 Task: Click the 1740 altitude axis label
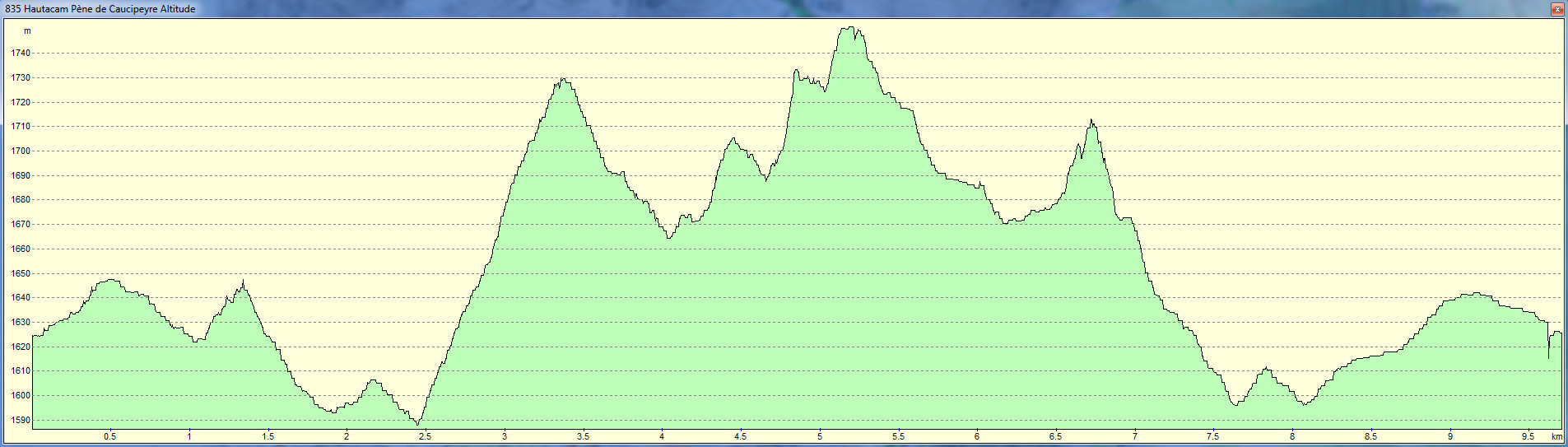[21, 54]
